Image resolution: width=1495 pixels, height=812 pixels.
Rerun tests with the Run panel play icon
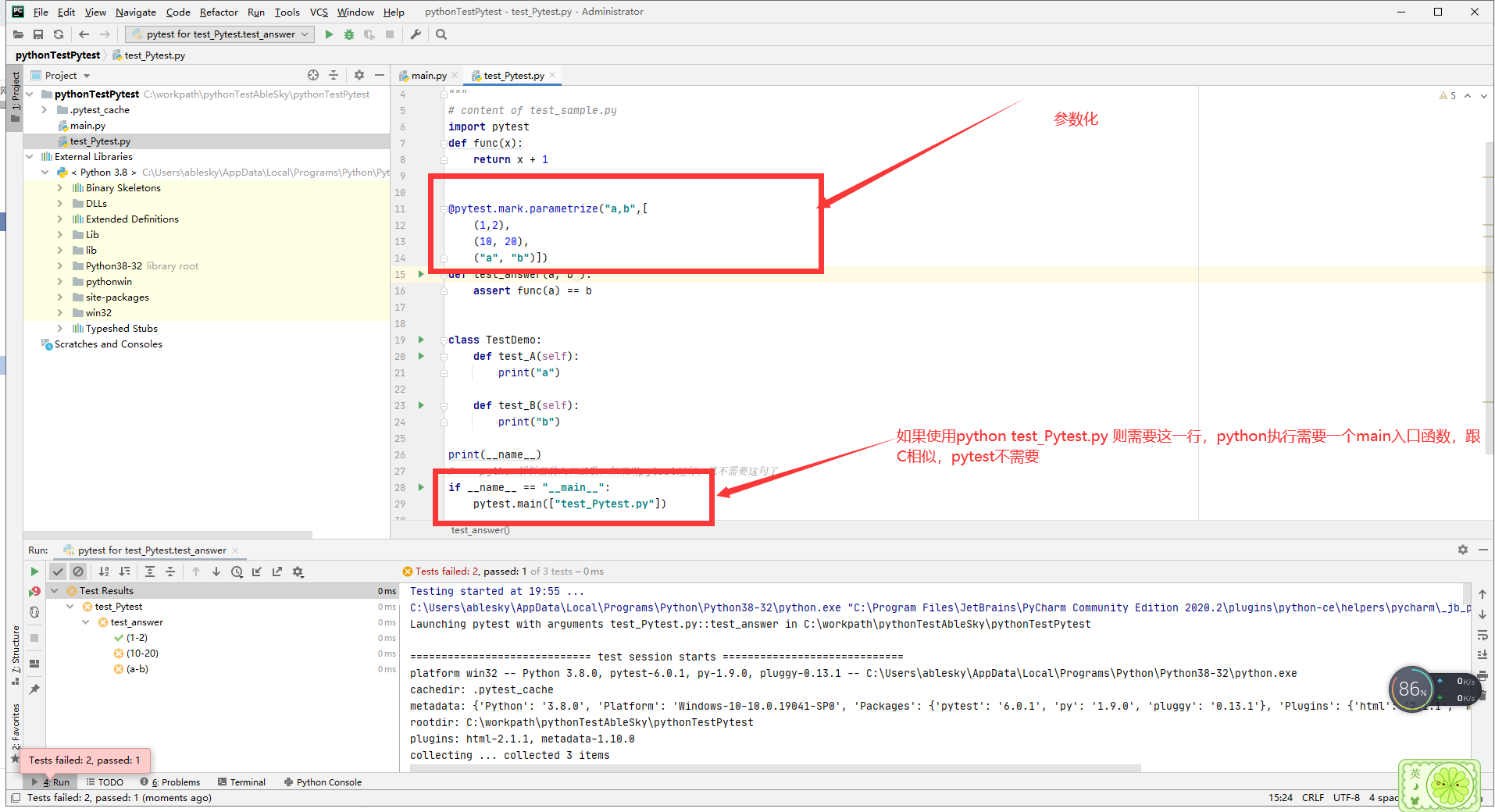pyautogui.click(x=34, y=572)
